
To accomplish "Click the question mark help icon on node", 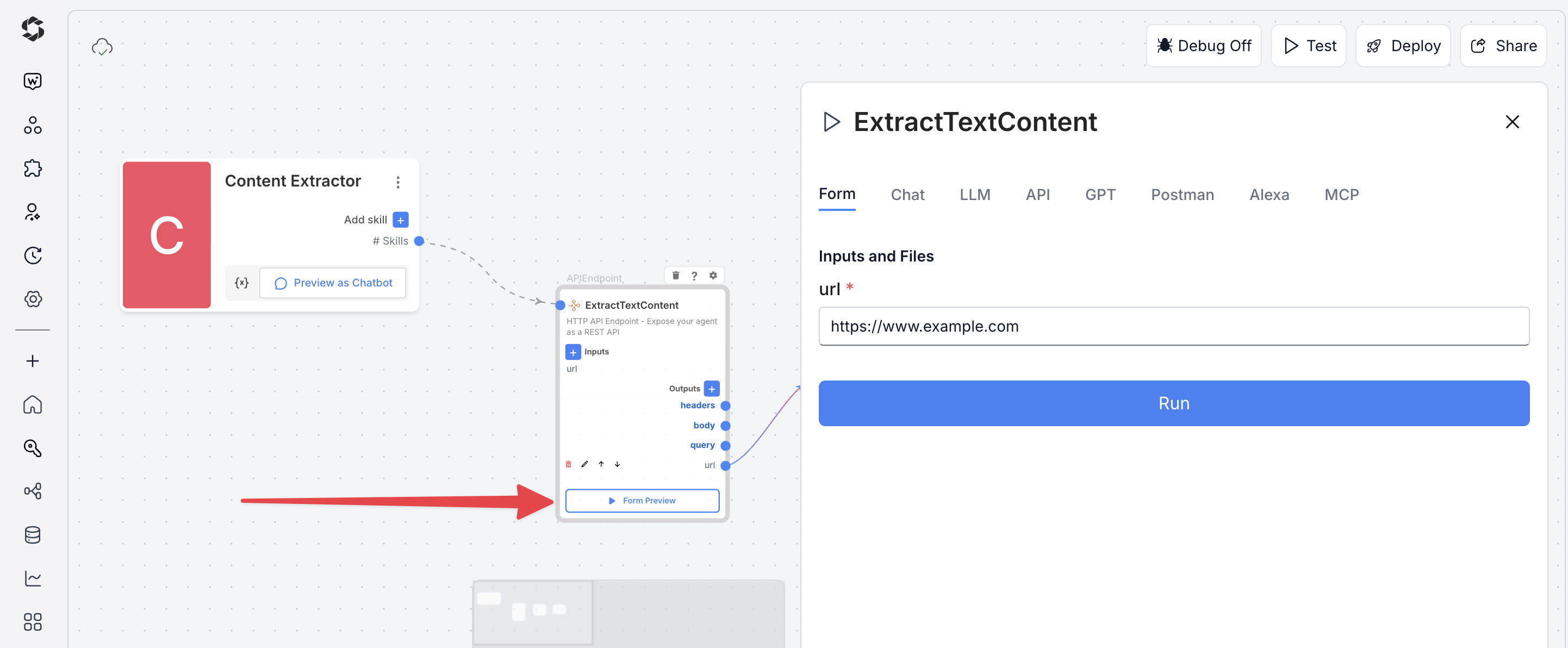I will (694, 276).
